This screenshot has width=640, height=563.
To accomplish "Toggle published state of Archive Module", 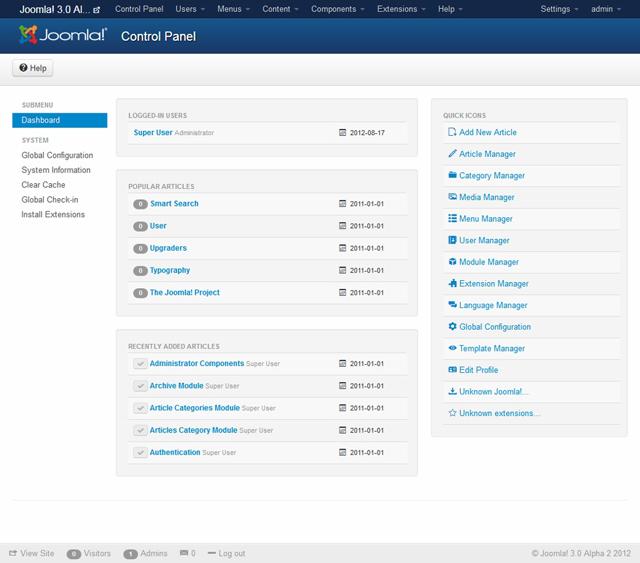I will (140, 386).
